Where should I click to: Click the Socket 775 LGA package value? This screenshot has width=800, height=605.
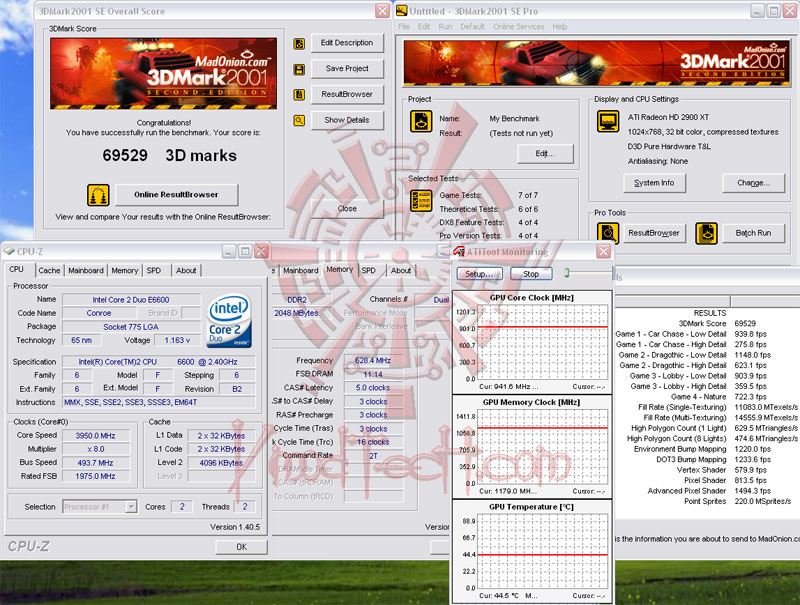click(x=131, y=327)
